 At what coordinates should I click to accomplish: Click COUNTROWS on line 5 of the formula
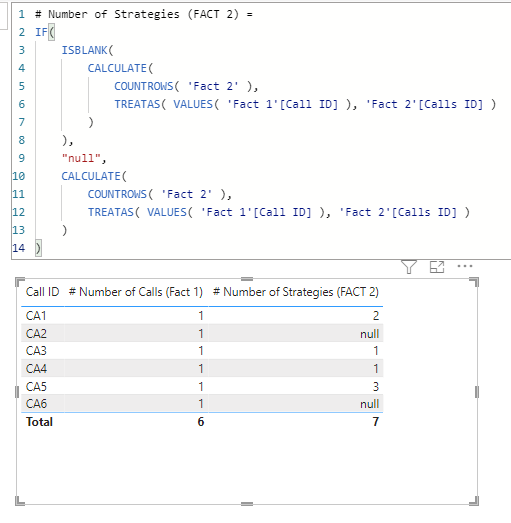(143, 86)
